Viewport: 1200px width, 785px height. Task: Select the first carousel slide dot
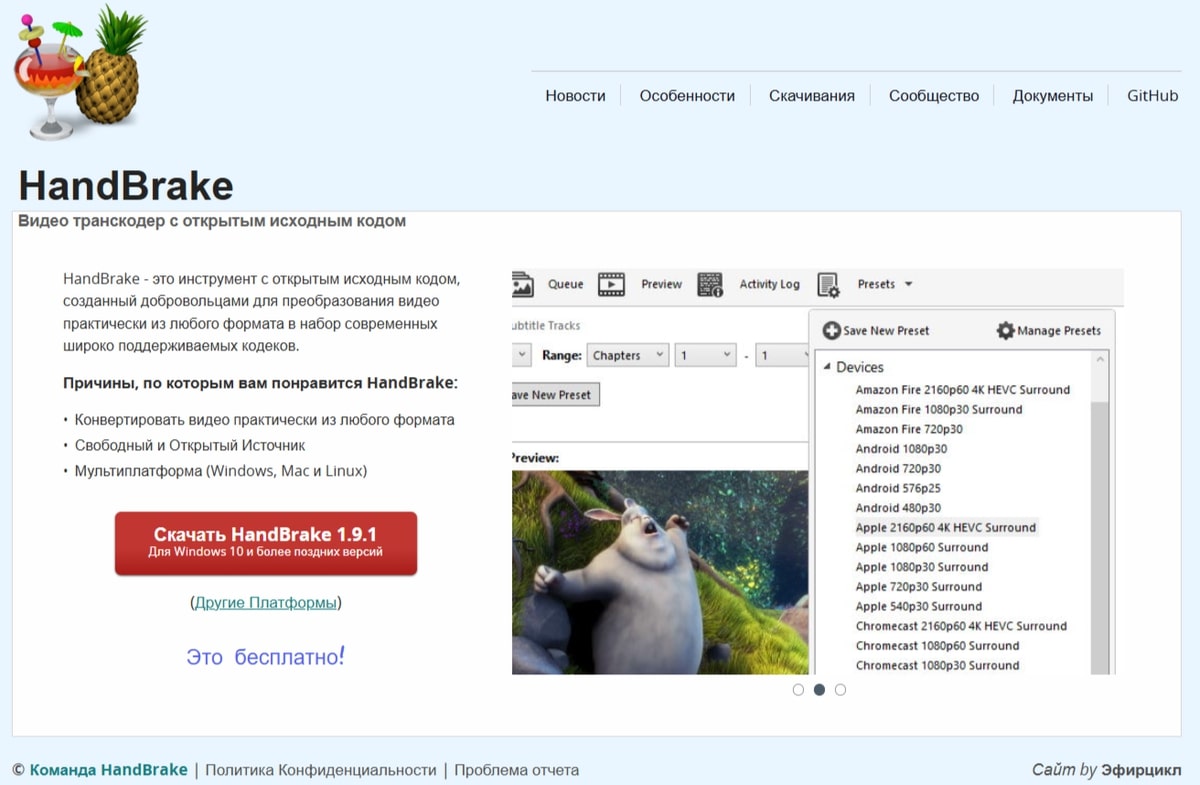(x=798, y=689)
